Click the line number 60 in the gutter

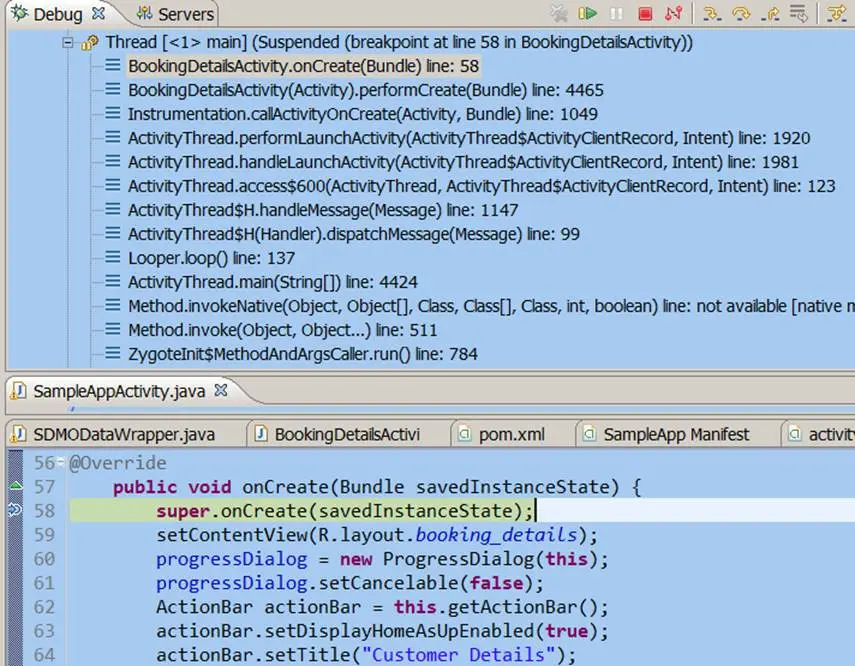click(44, 559)
